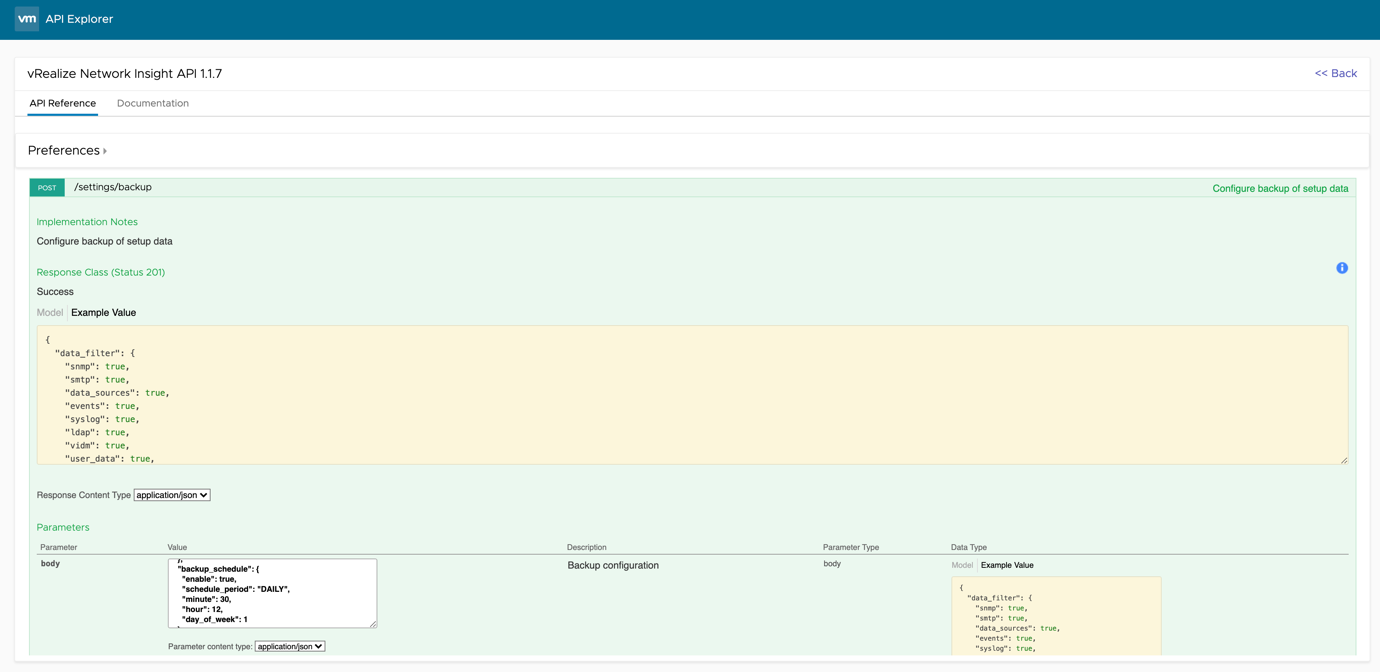Click the Response Class (Status 201) heading
This screenshot has width=1380, height=672.
point(101,272)
